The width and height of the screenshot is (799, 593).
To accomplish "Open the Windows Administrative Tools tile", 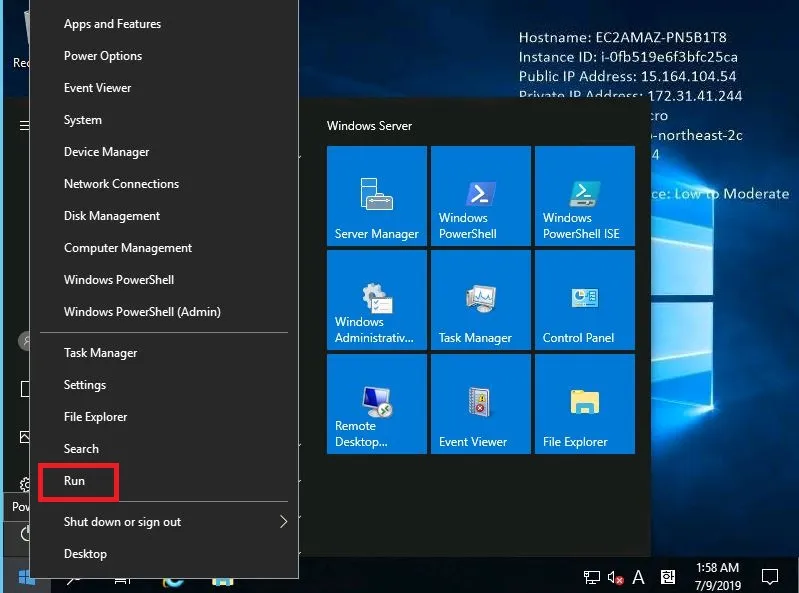I will coord(377,300).
